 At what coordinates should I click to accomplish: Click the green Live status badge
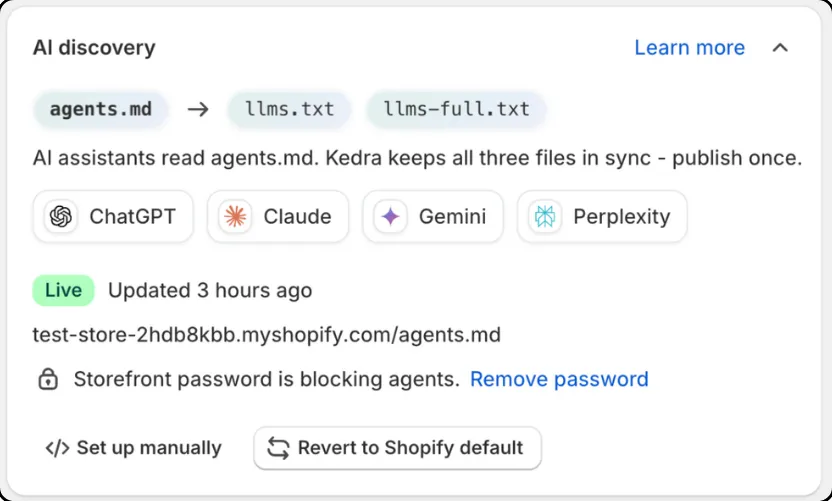[63, 290]
